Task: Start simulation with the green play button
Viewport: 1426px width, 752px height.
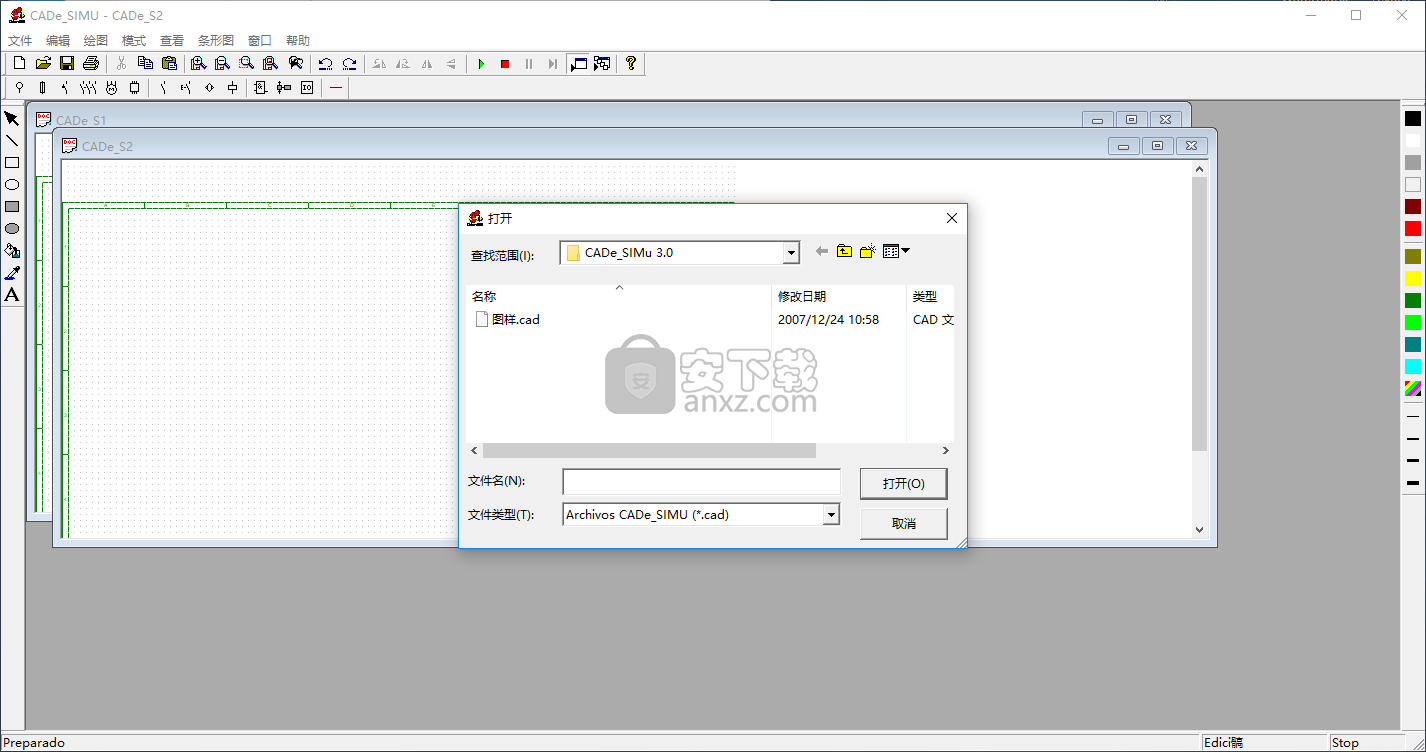Action: coord(481,64)
